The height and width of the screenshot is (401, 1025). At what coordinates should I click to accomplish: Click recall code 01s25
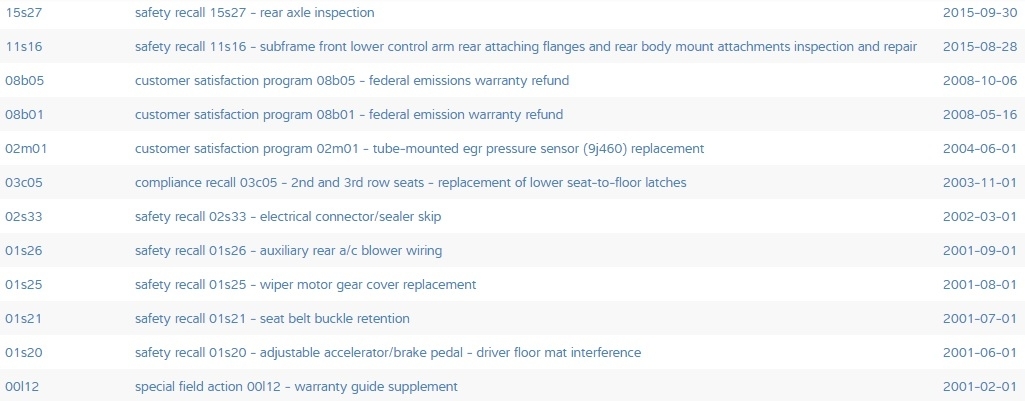(x=23, y=285)
